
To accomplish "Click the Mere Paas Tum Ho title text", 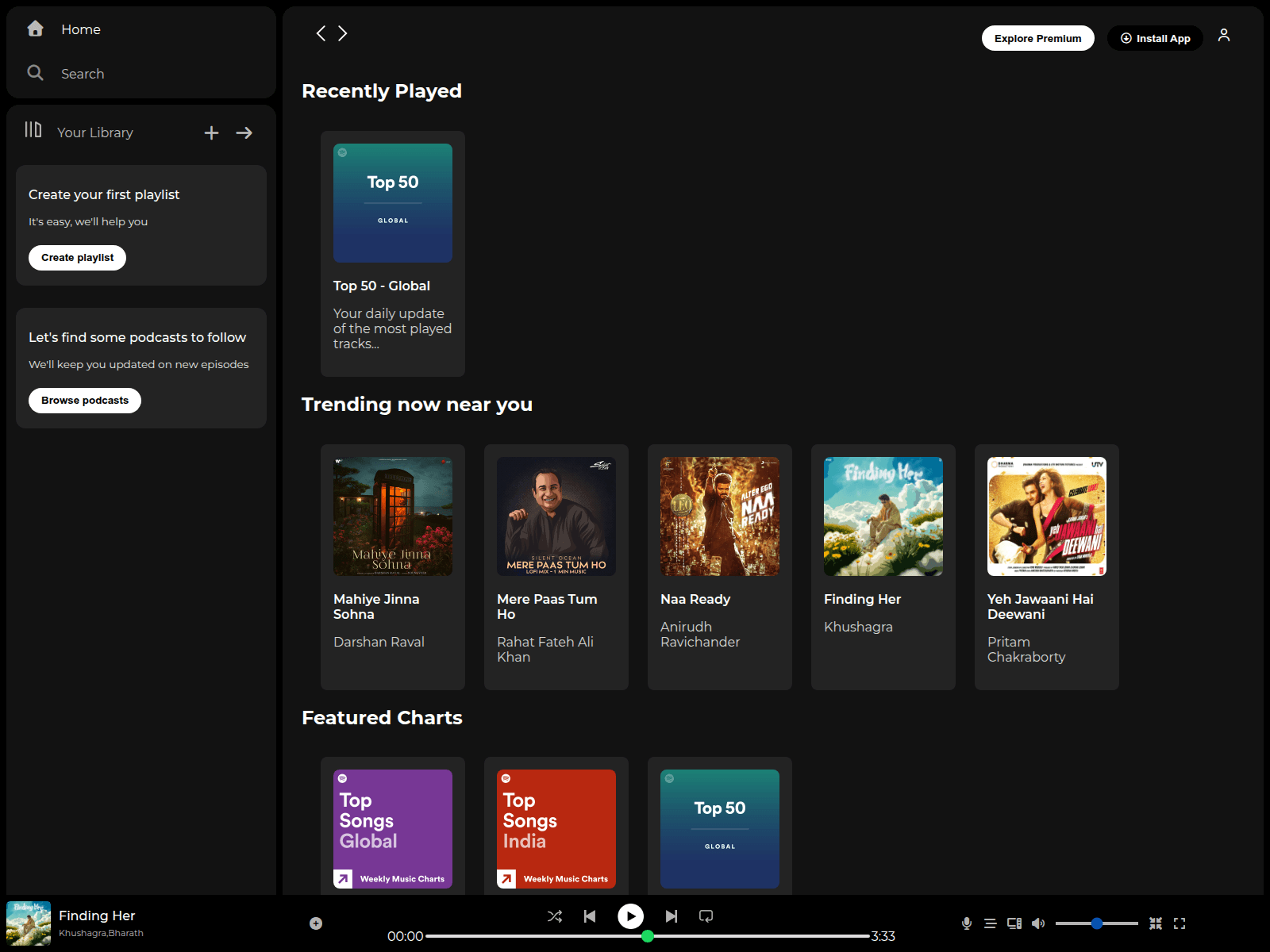I will (547, 607).
